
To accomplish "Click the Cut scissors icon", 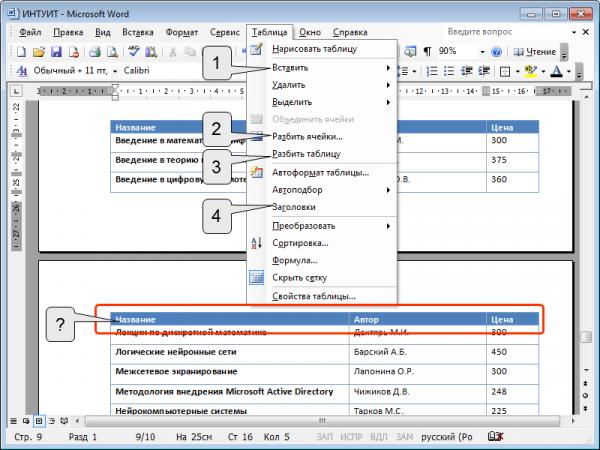I will point(173,52).
